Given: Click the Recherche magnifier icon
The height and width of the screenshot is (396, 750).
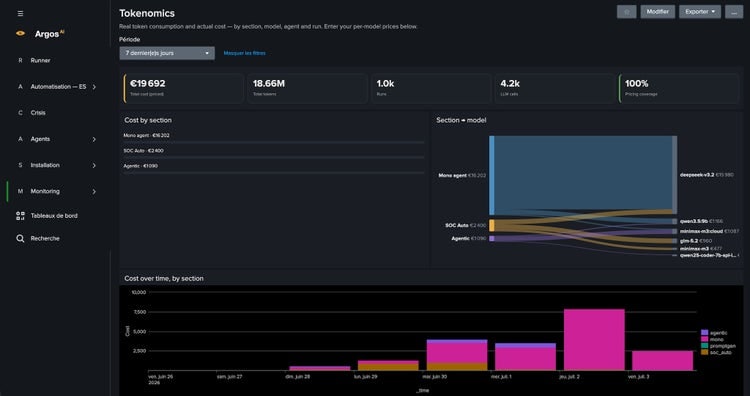Looking at the screenshot, I should tap(20, 238).
